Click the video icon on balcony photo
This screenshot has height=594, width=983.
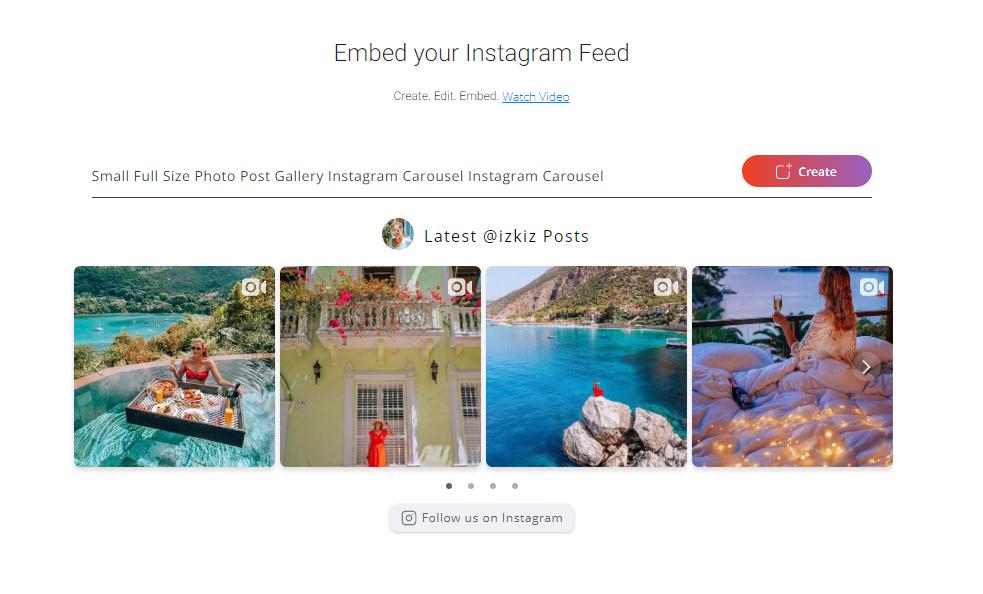pyautogui.click(x=460, y=287)
